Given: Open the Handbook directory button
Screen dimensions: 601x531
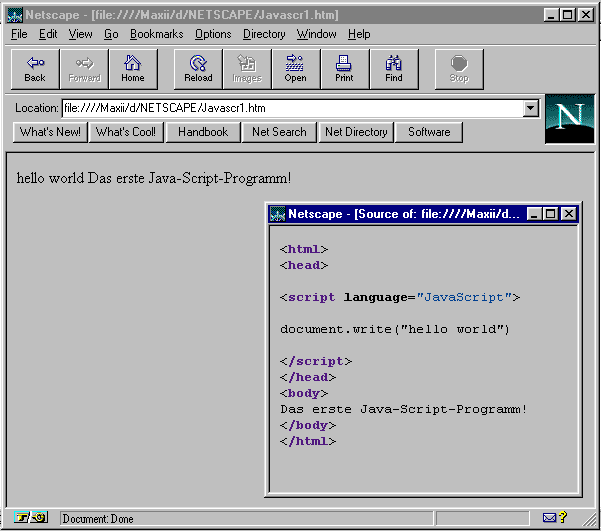Looking at the screenshot, I should click(x=203, y=132).
